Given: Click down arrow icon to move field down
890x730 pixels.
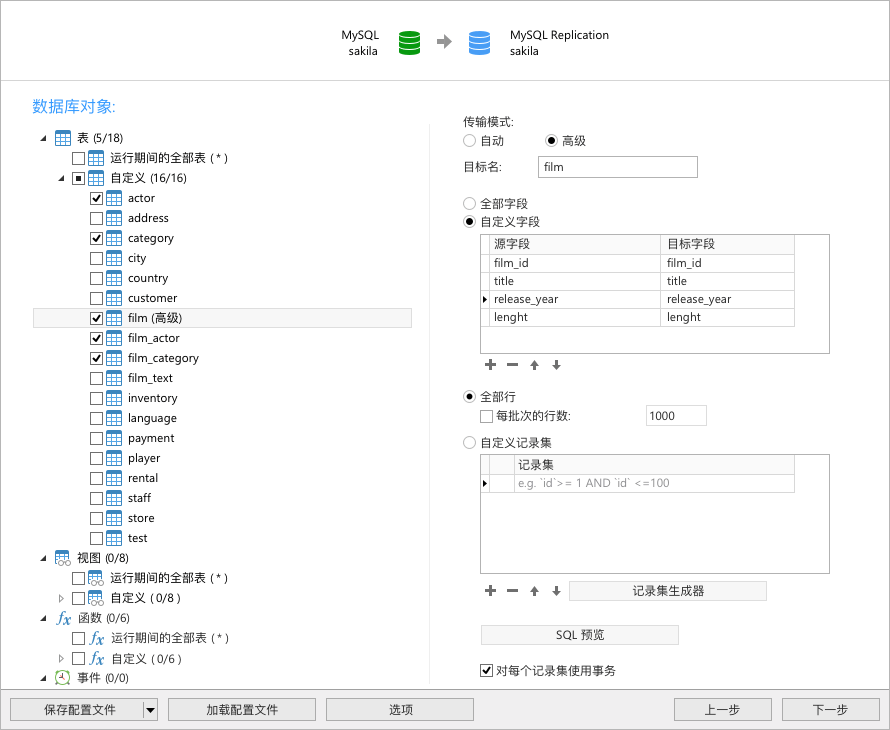Looking at the screenshot, I should (556, 365).
